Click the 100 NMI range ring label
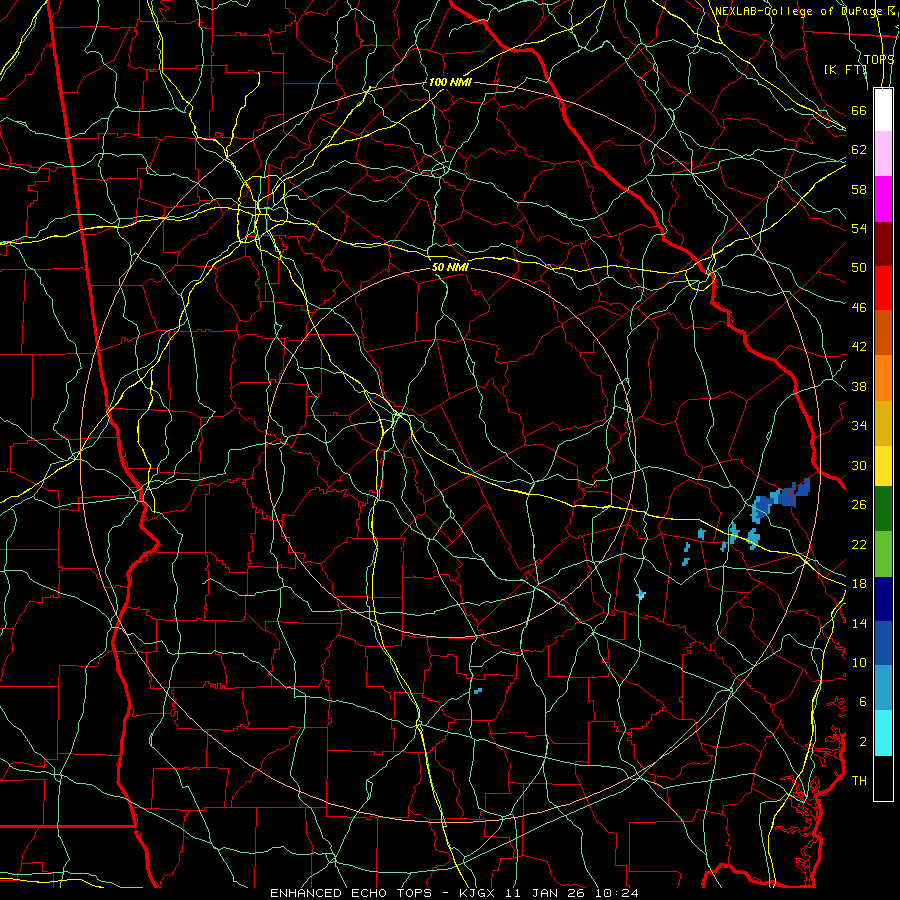 tap(450, 82)
